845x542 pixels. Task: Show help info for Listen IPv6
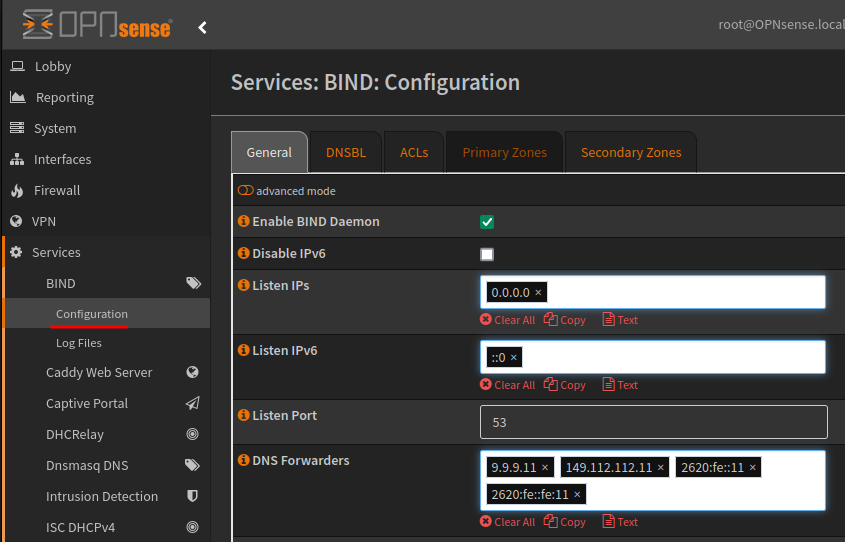(244, 350)
